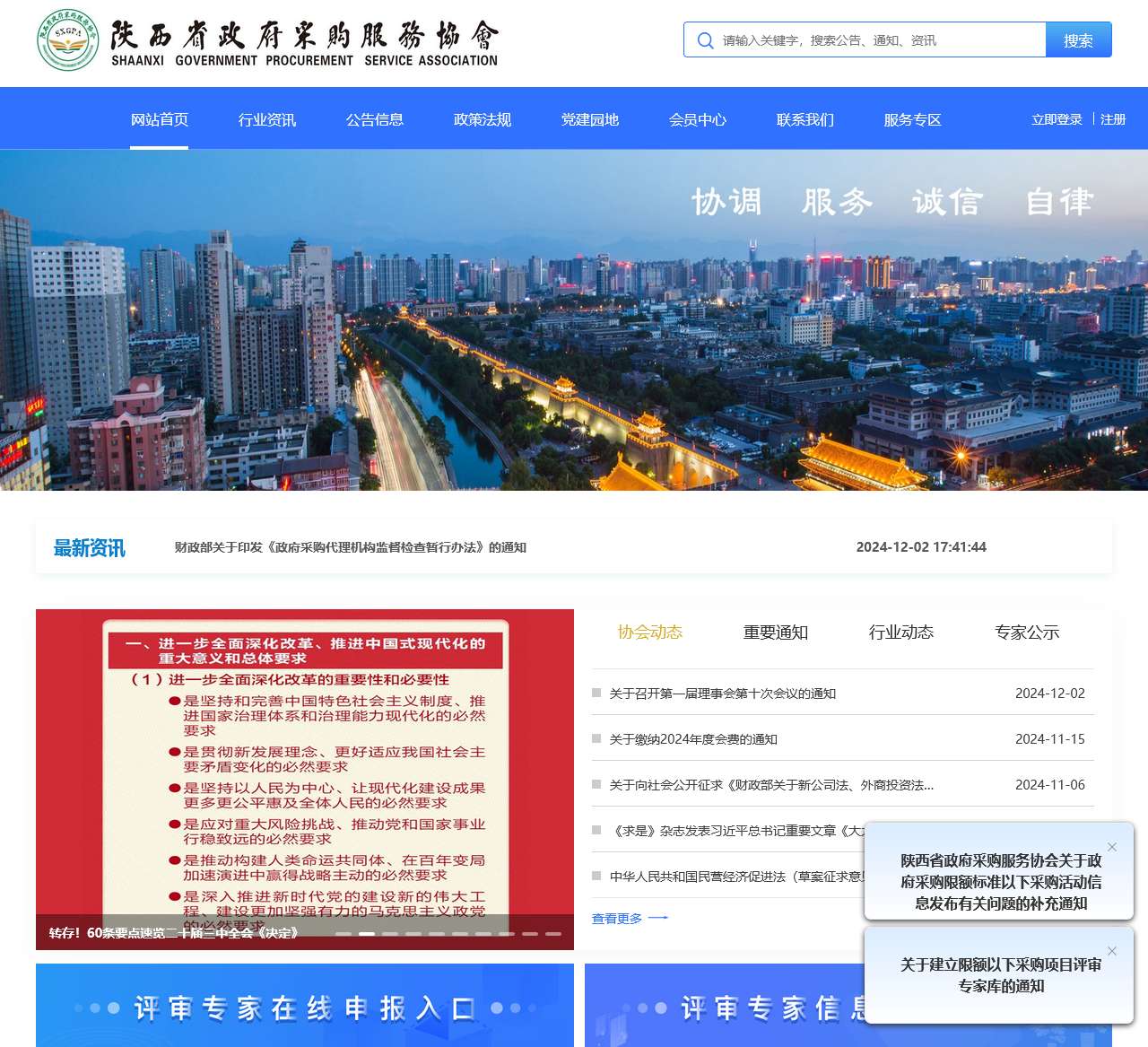1148x1047 pixels.
Task: Click the 最新资讯 section heading
Action: 90,547
